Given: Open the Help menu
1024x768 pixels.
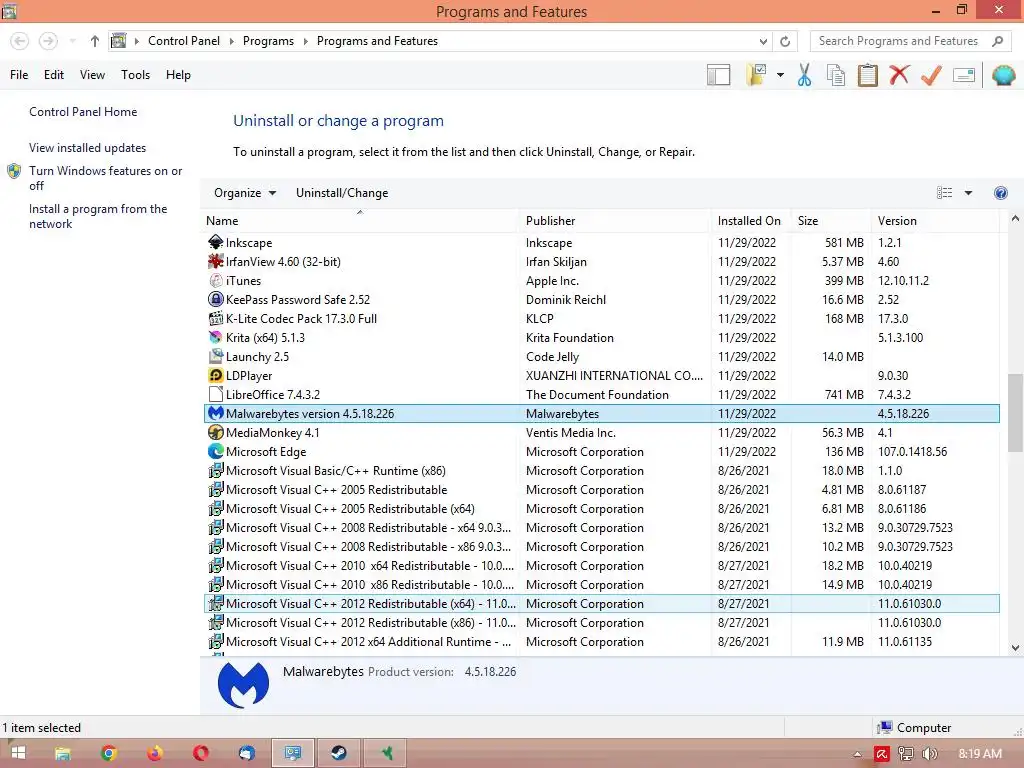Looking at the screenshot, I should coord(178,74).
